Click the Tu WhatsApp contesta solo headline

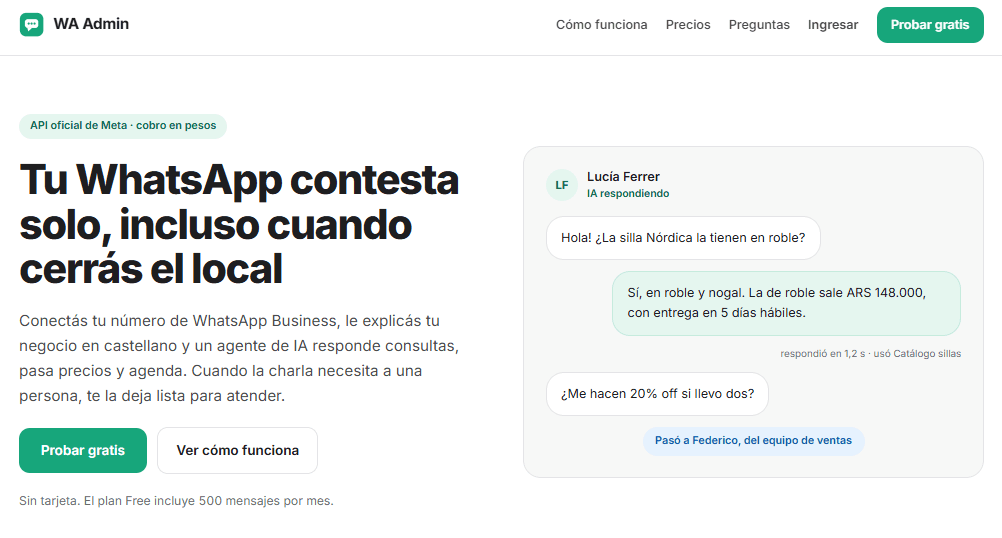239,224
